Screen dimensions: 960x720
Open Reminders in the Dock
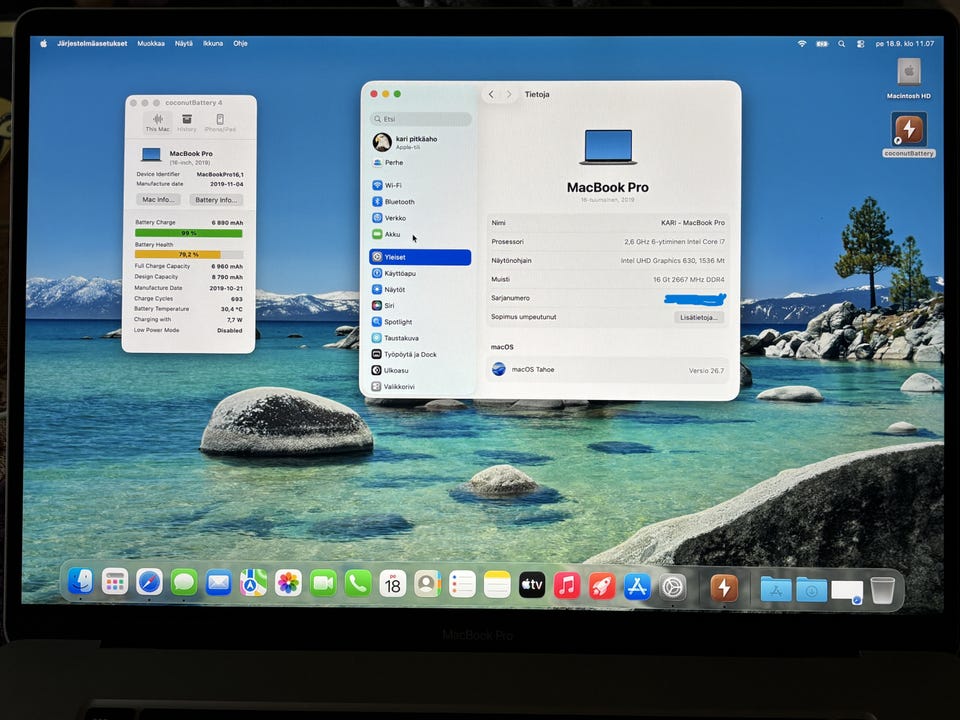462,585
